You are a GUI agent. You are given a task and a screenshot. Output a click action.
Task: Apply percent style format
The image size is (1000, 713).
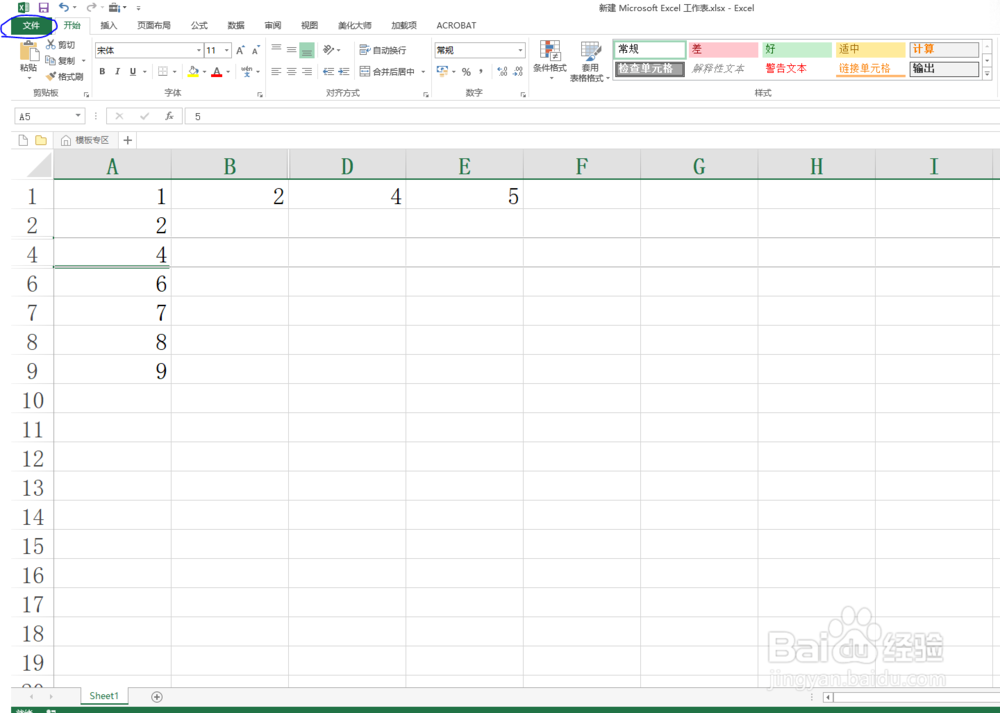[x=466, y=71]
